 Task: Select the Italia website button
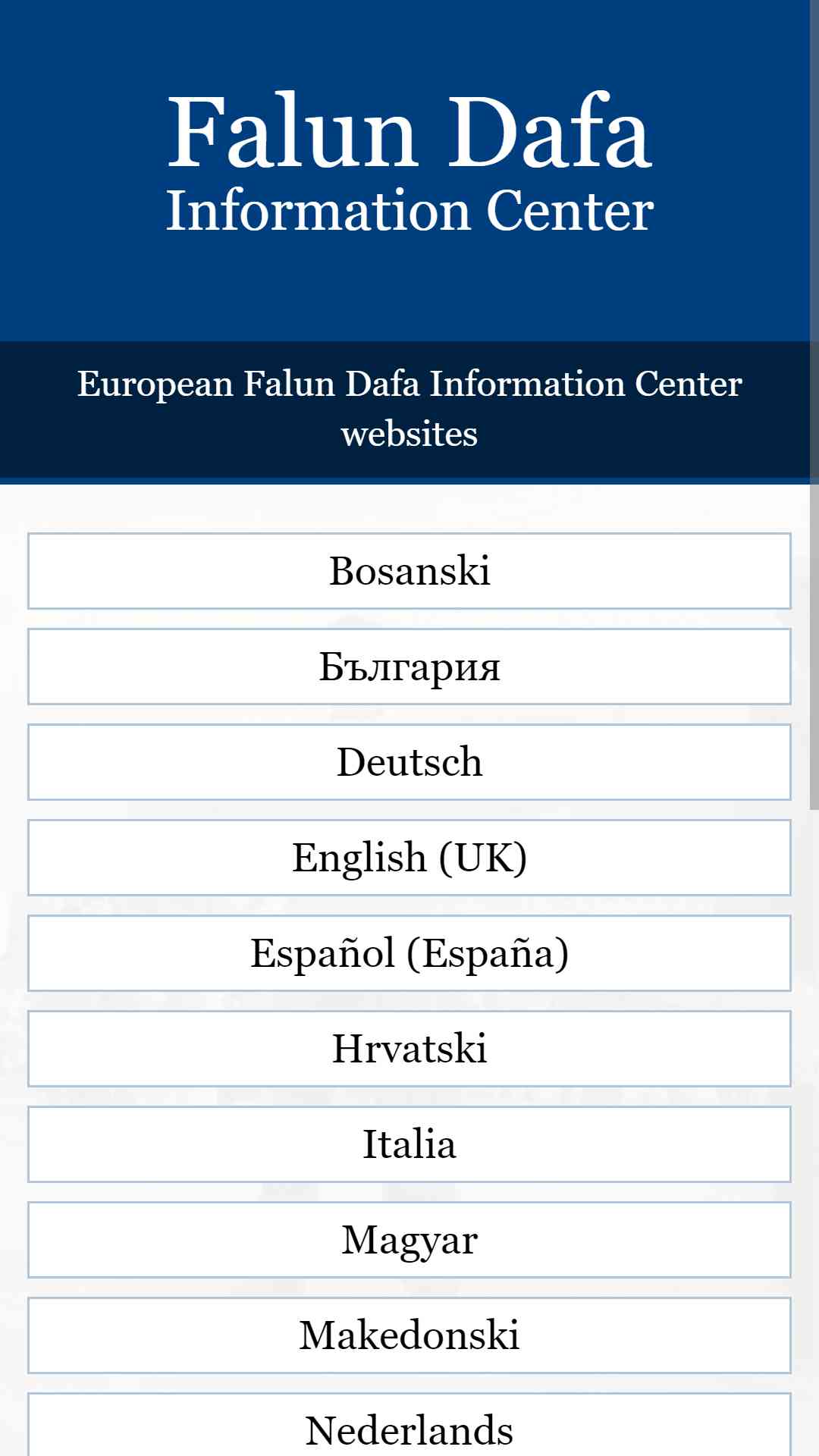click(409, 1144)
